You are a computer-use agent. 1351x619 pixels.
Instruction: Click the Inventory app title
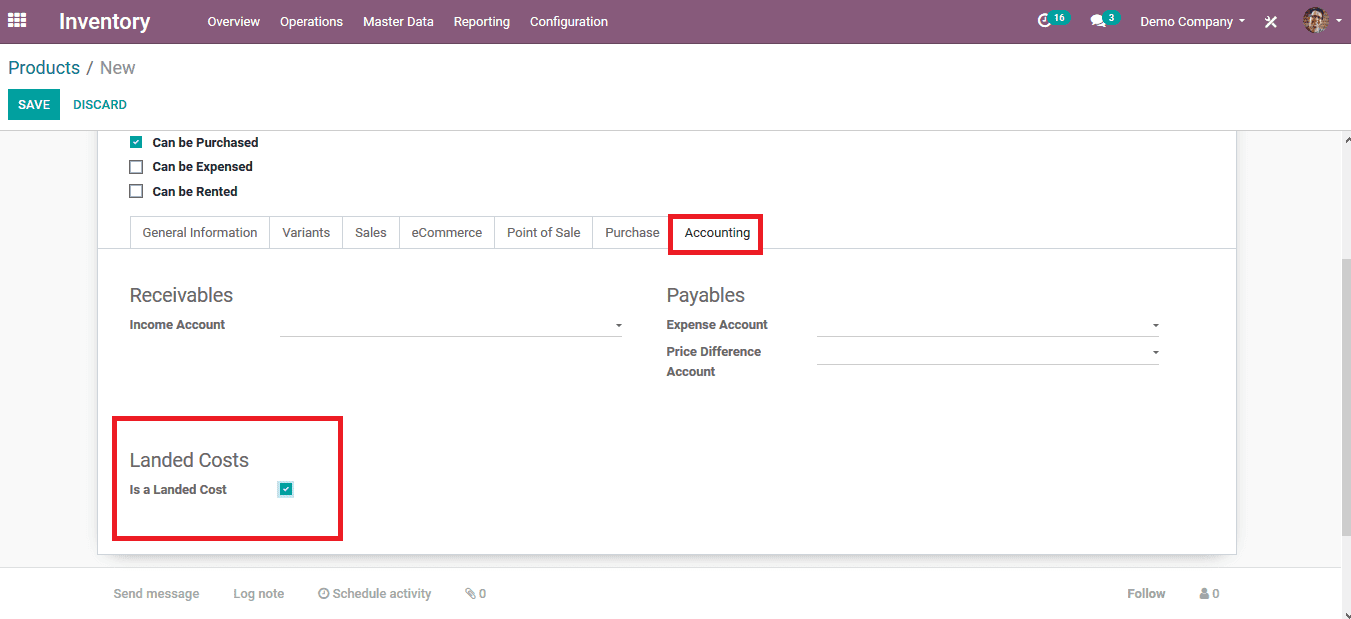104,21
